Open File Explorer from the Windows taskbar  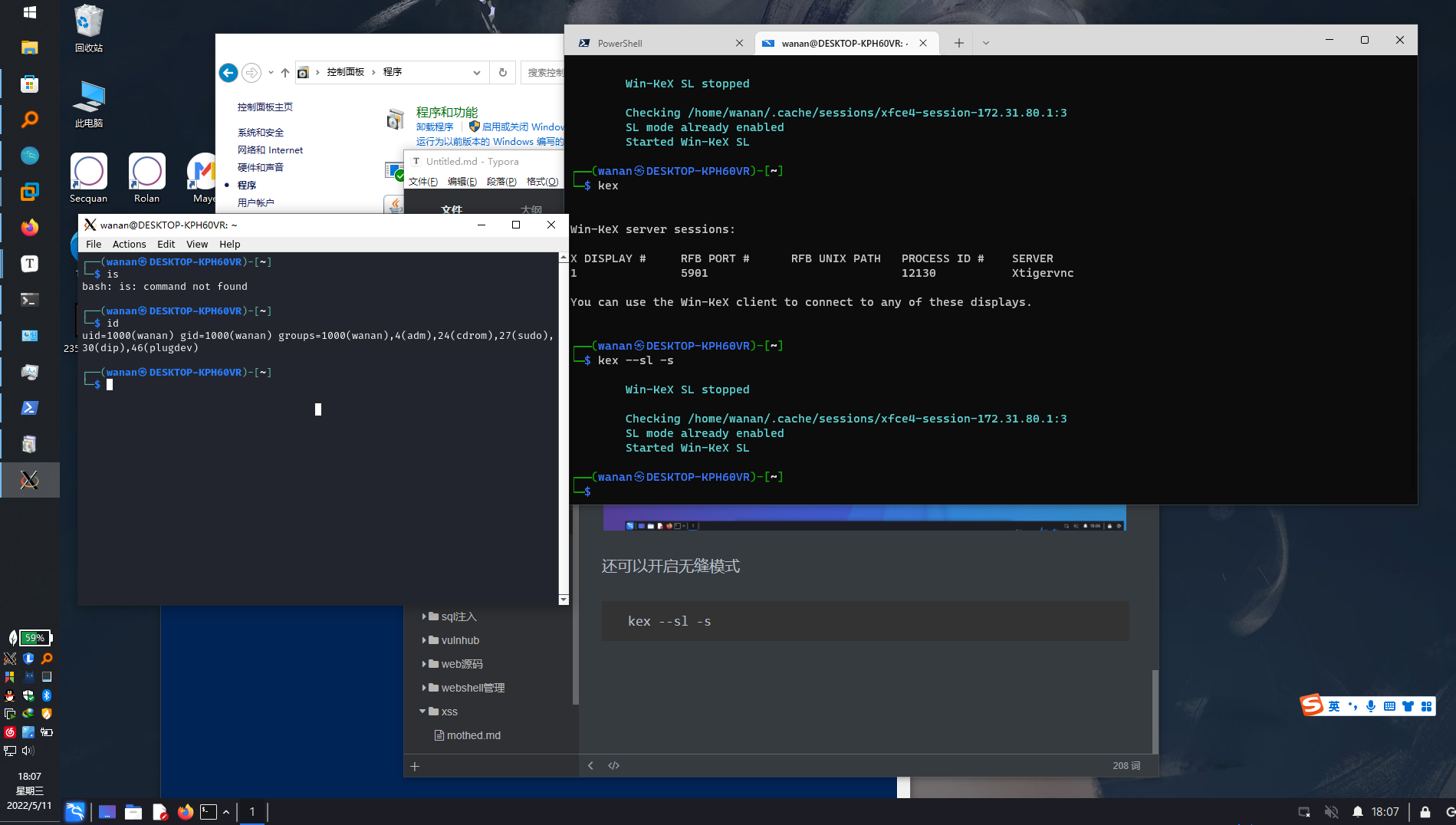point(29,48)
